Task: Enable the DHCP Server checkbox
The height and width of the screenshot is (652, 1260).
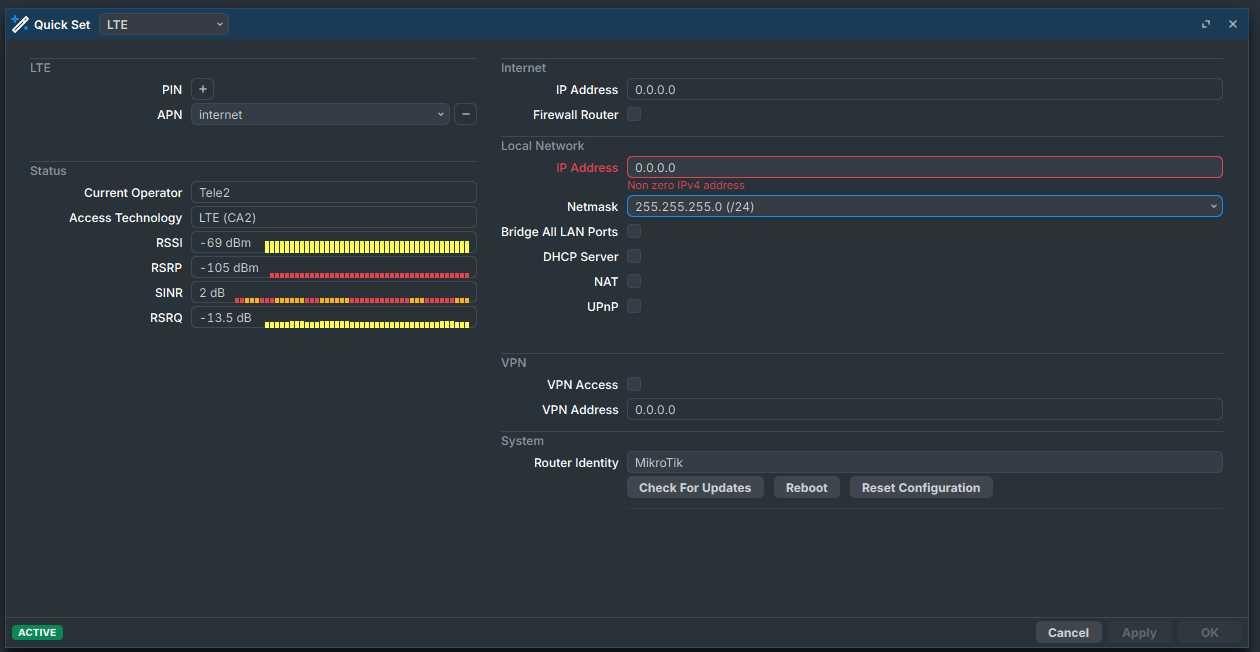Action: click(x=634, y=257)
